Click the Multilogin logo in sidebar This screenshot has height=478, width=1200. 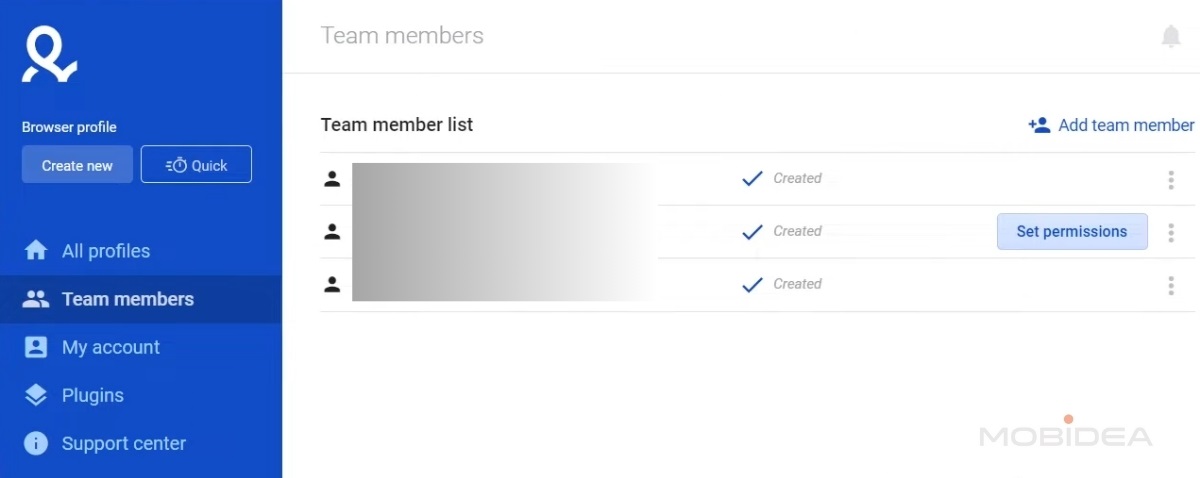pos(49,56)
